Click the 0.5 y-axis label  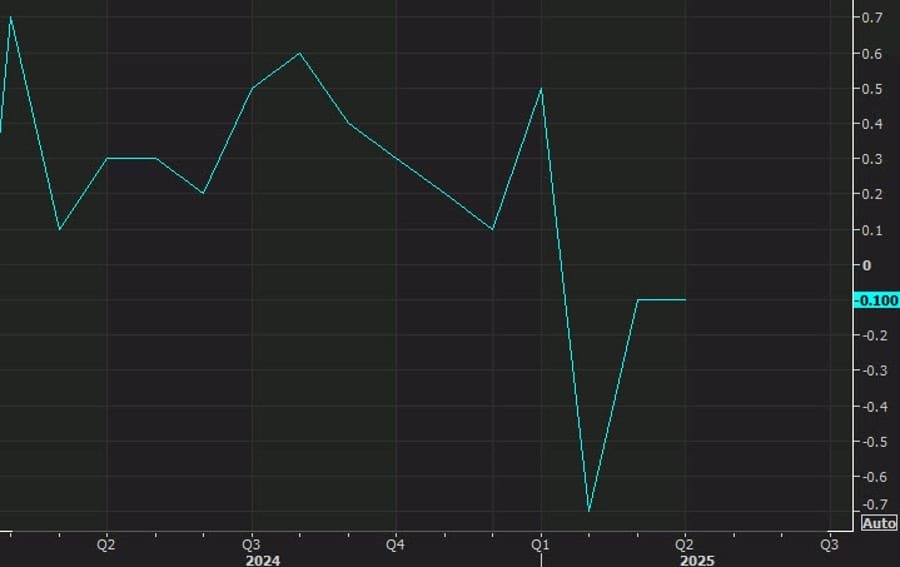click(x=872, y=89)
